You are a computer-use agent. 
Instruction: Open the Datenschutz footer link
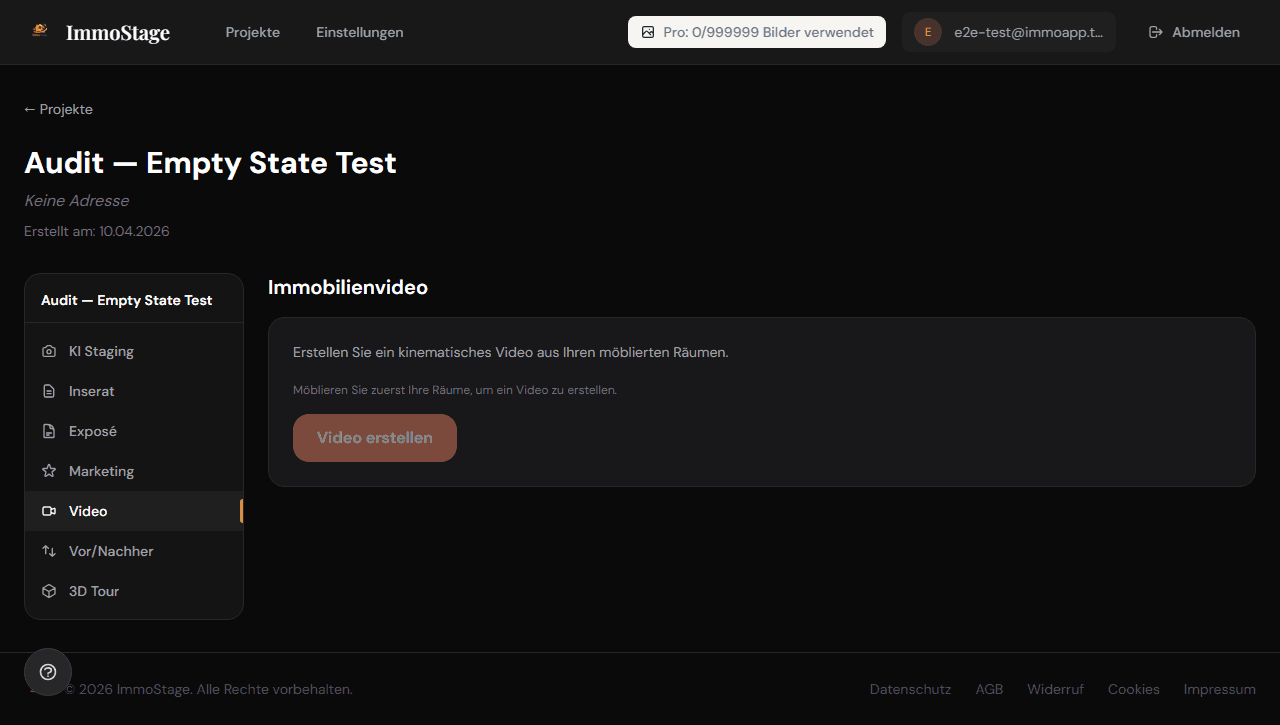pos(909,689)
